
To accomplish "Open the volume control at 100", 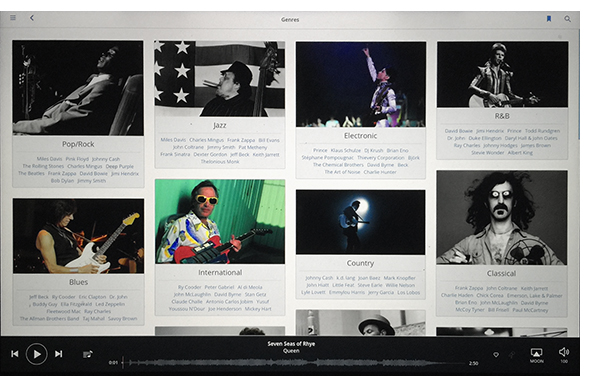I will tap(564, 355).
